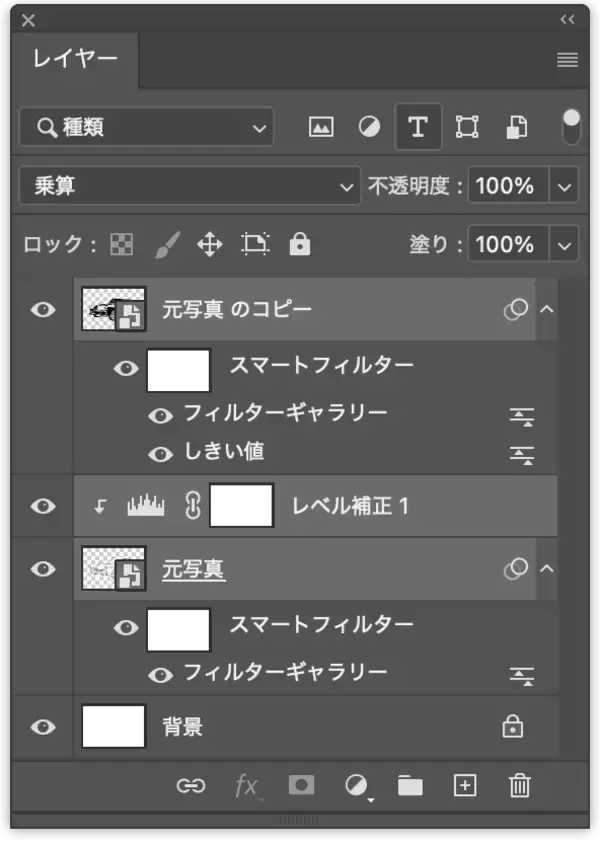Select the underlined 元写真 layer name
This screenshot has width=600, height=843.
click(x=194, y=569)
